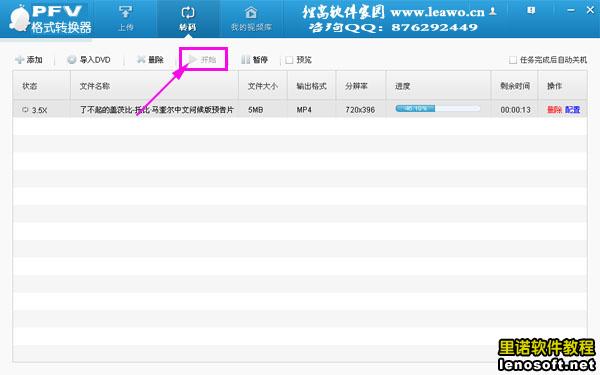
Task: Click the 5MB file size cell
Action: 255,110
